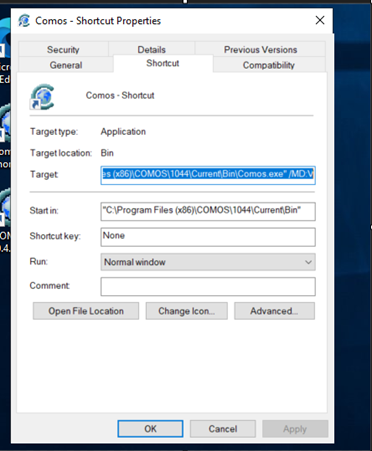Confirm with the OK button
This screenshot has height=451, width=372.
click(150, 429)
